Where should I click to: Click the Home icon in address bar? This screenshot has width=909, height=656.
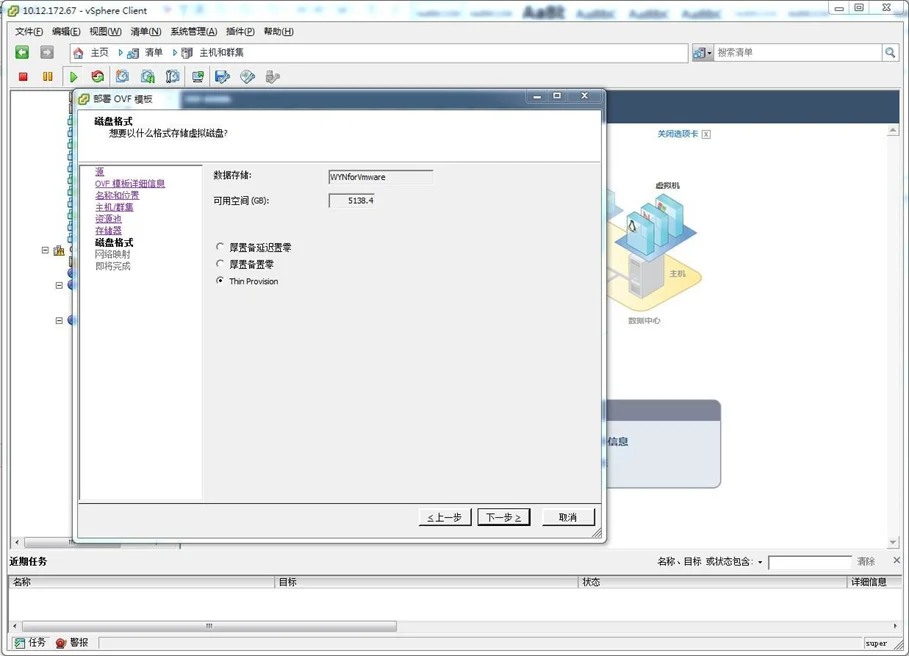78,53
